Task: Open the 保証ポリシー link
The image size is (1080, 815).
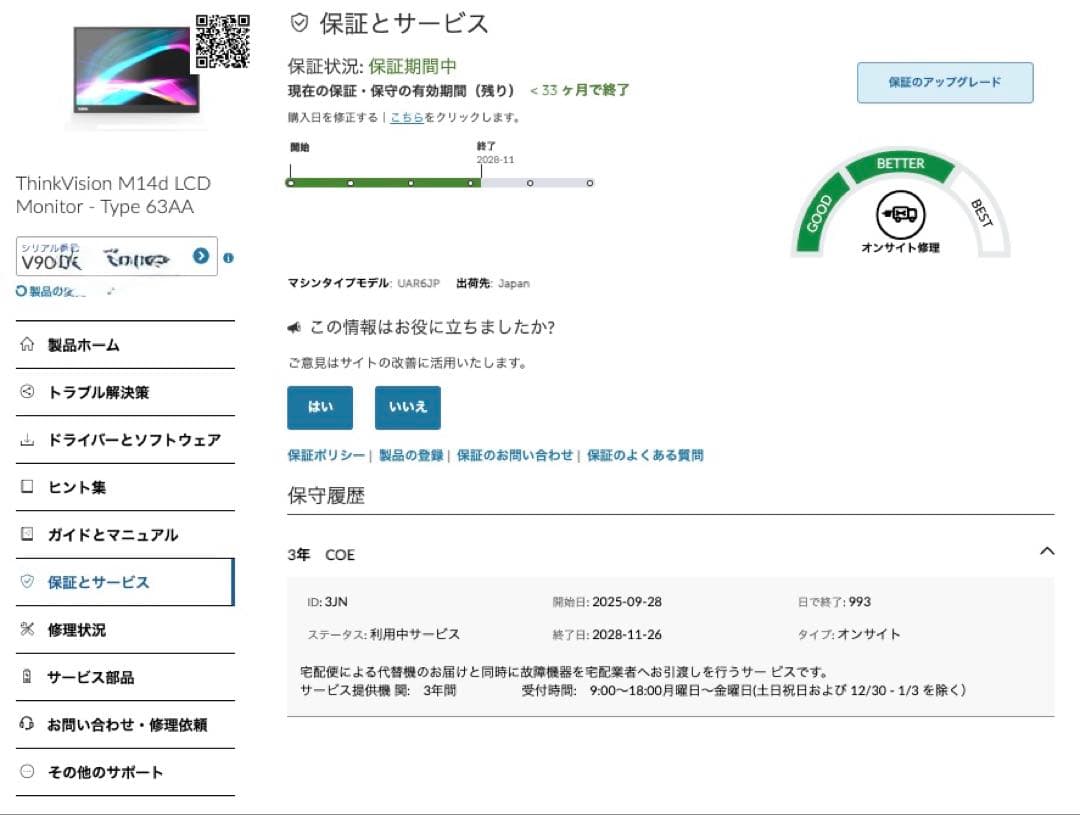Action: [326, 455]
